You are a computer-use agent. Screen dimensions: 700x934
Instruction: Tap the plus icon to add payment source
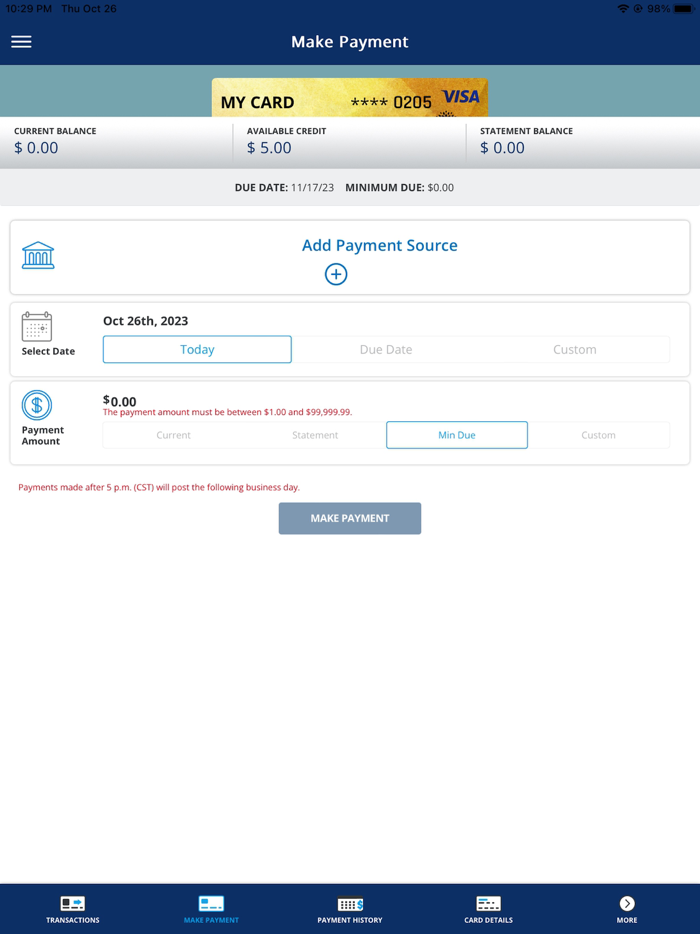click(336, 274)
